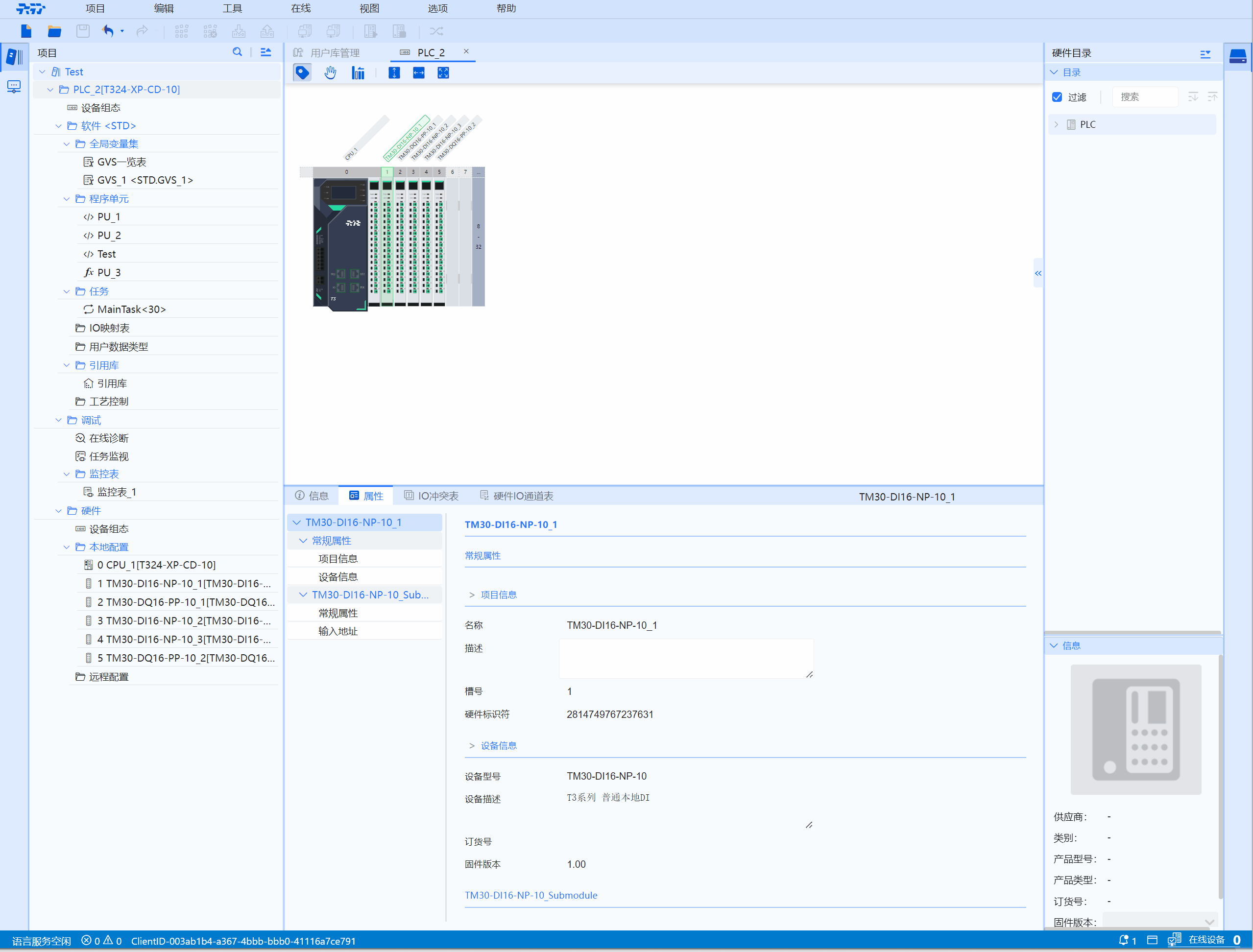The height and width of the screenshot is (952, 1253).
Task: Click 在线设备 in the status bar
Action: point(1206,940)
